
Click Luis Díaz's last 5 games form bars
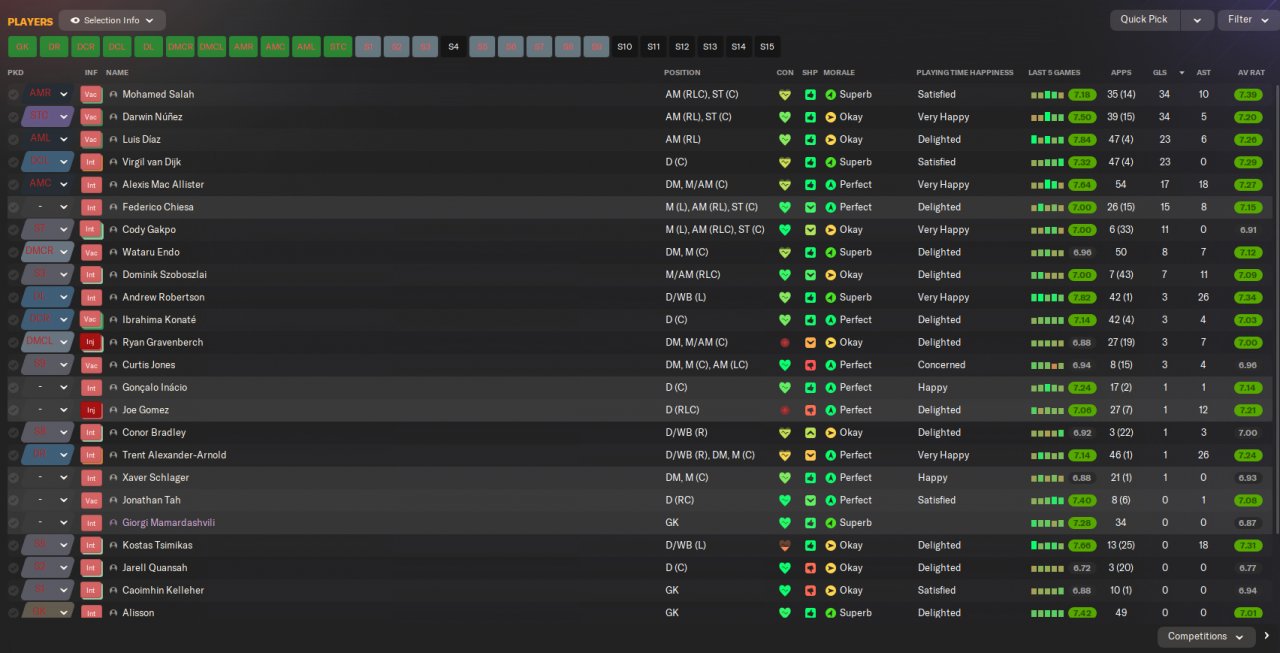1046,140
